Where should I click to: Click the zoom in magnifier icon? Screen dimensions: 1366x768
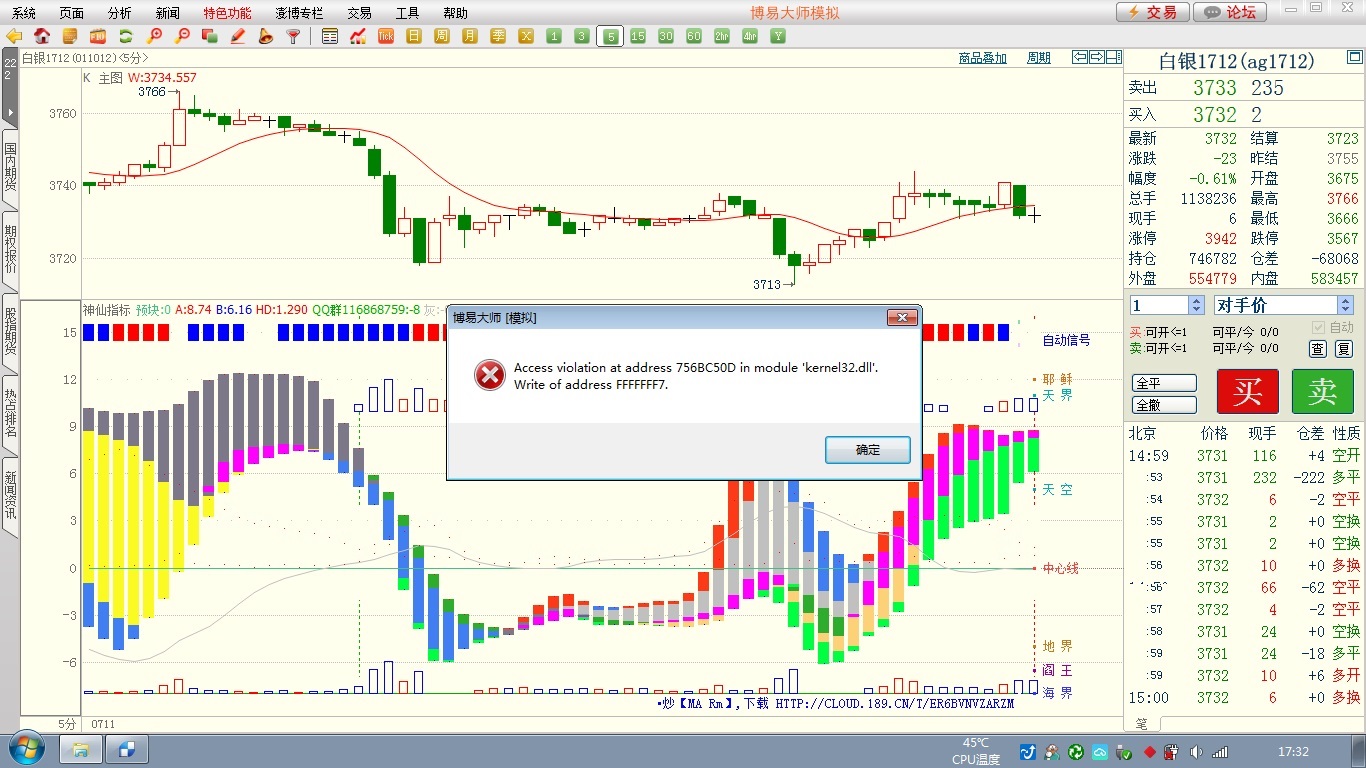154,36
